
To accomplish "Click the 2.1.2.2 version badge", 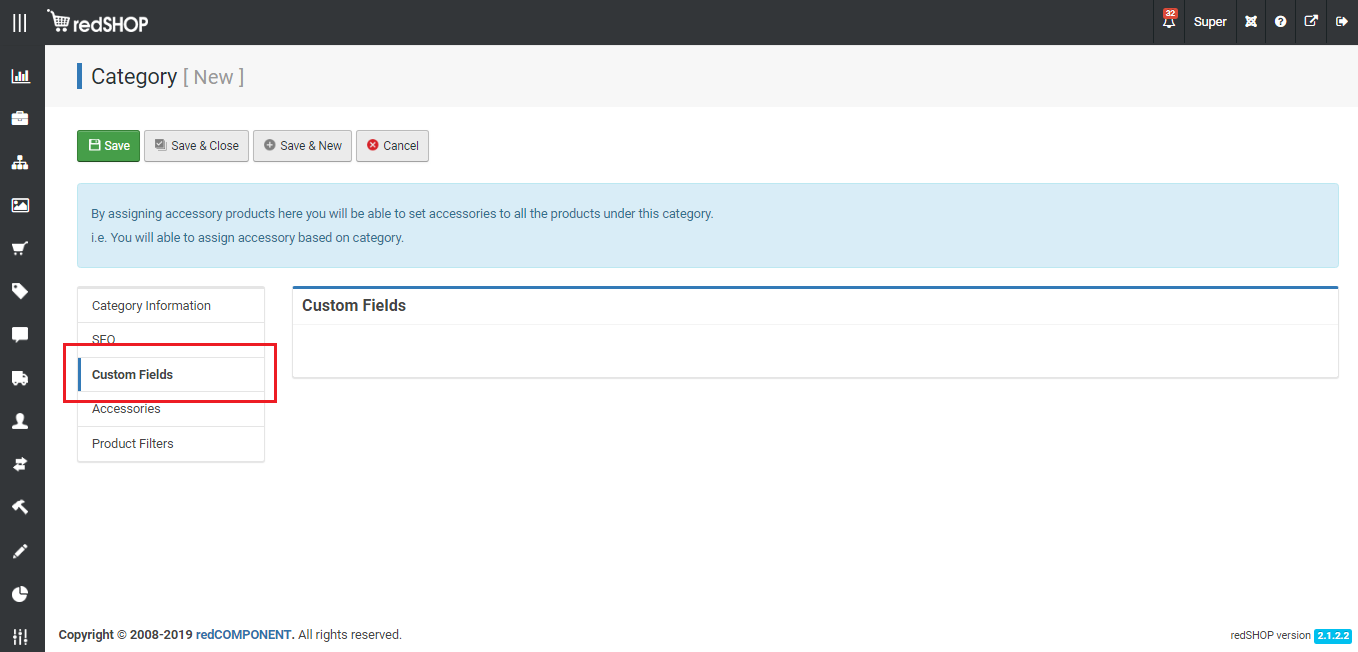I will [1333, 636].
